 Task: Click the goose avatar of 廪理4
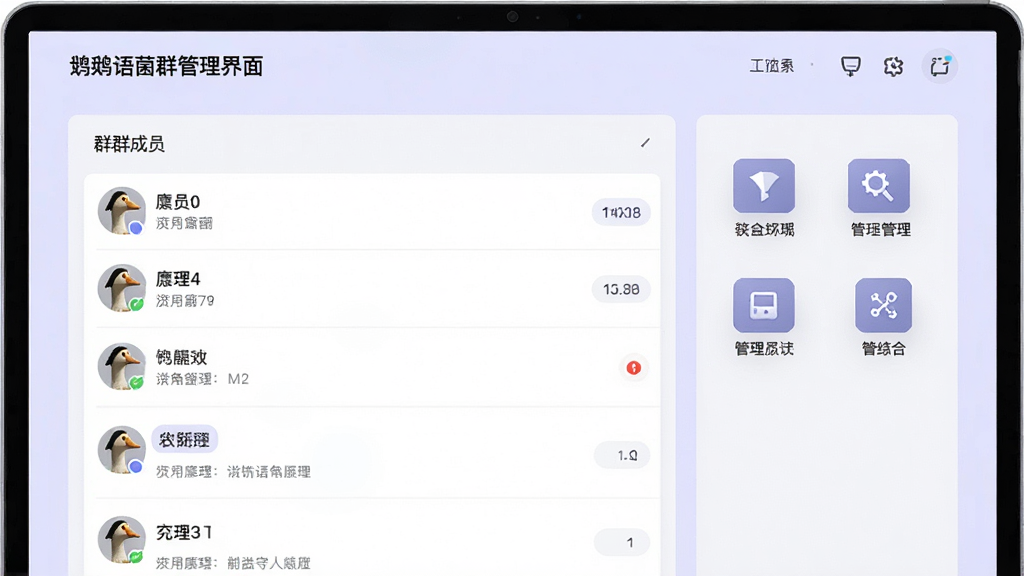point(121,288)
